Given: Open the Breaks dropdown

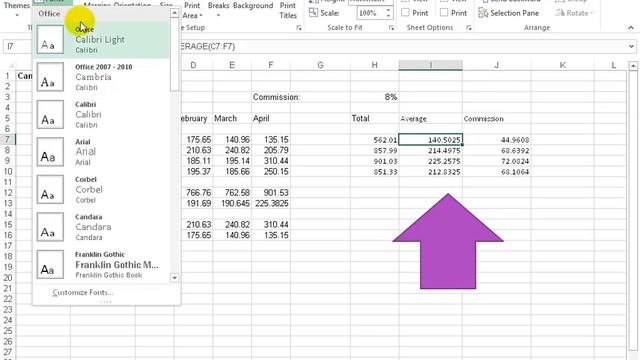Looking at the screenshot, I should tap(218, 9).
